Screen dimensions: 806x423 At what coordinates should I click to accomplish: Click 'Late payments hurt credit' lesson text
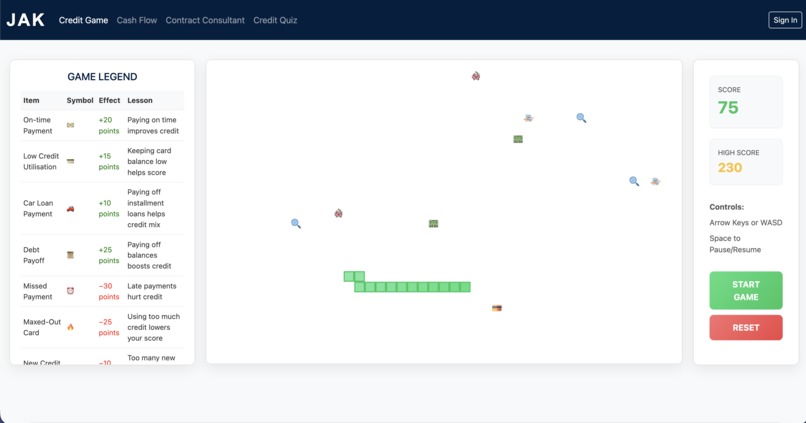(152, 291)
